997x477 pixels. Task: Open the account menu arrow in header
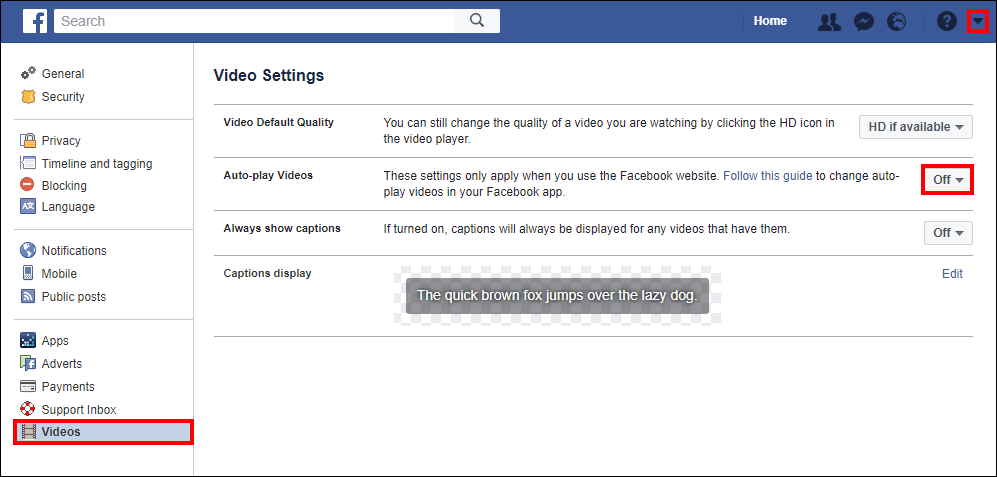[978, 22]
